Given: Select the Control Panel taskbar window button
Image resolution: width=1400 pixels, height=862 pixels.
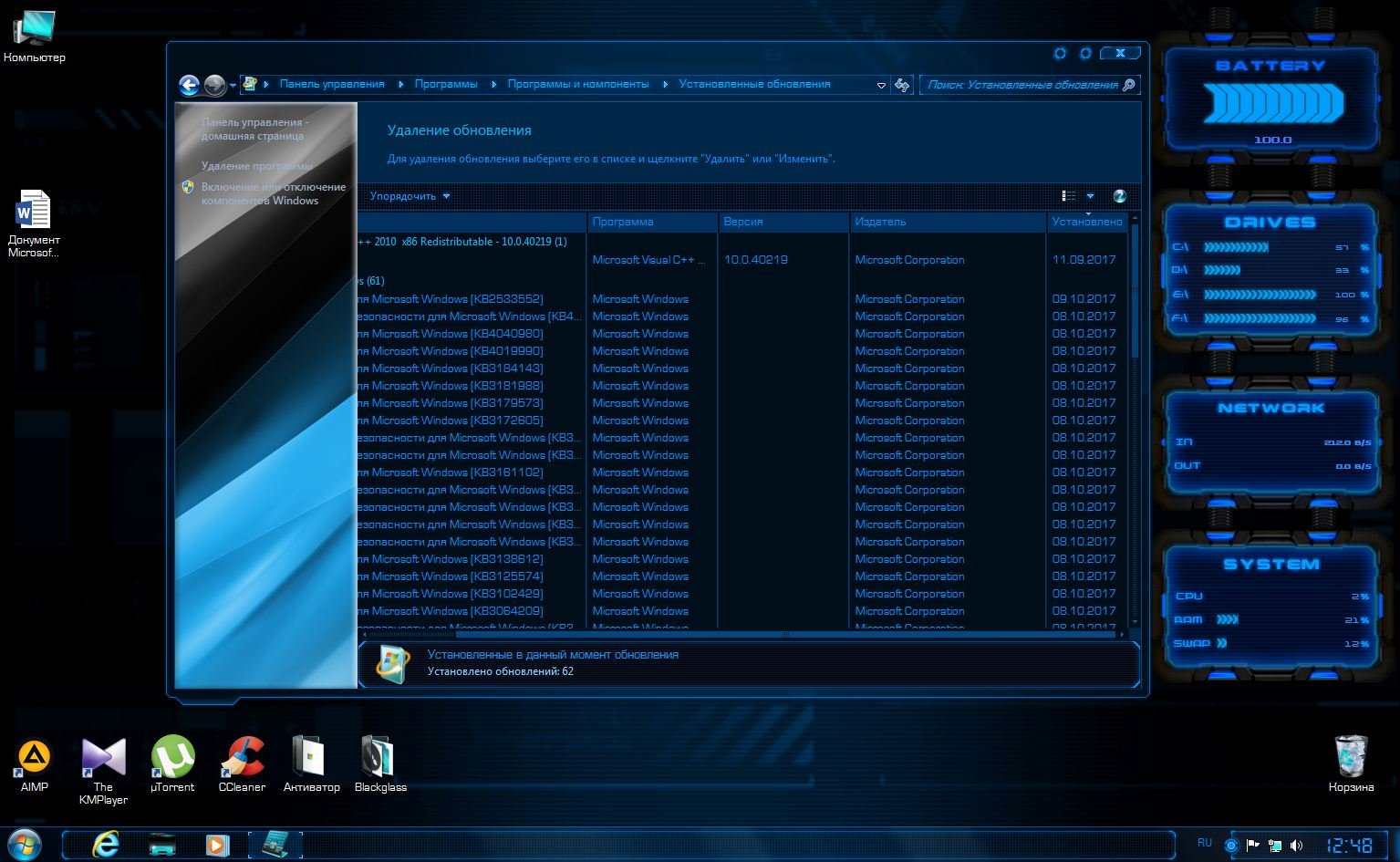Looking at the screenshot, I should (275, 845).
